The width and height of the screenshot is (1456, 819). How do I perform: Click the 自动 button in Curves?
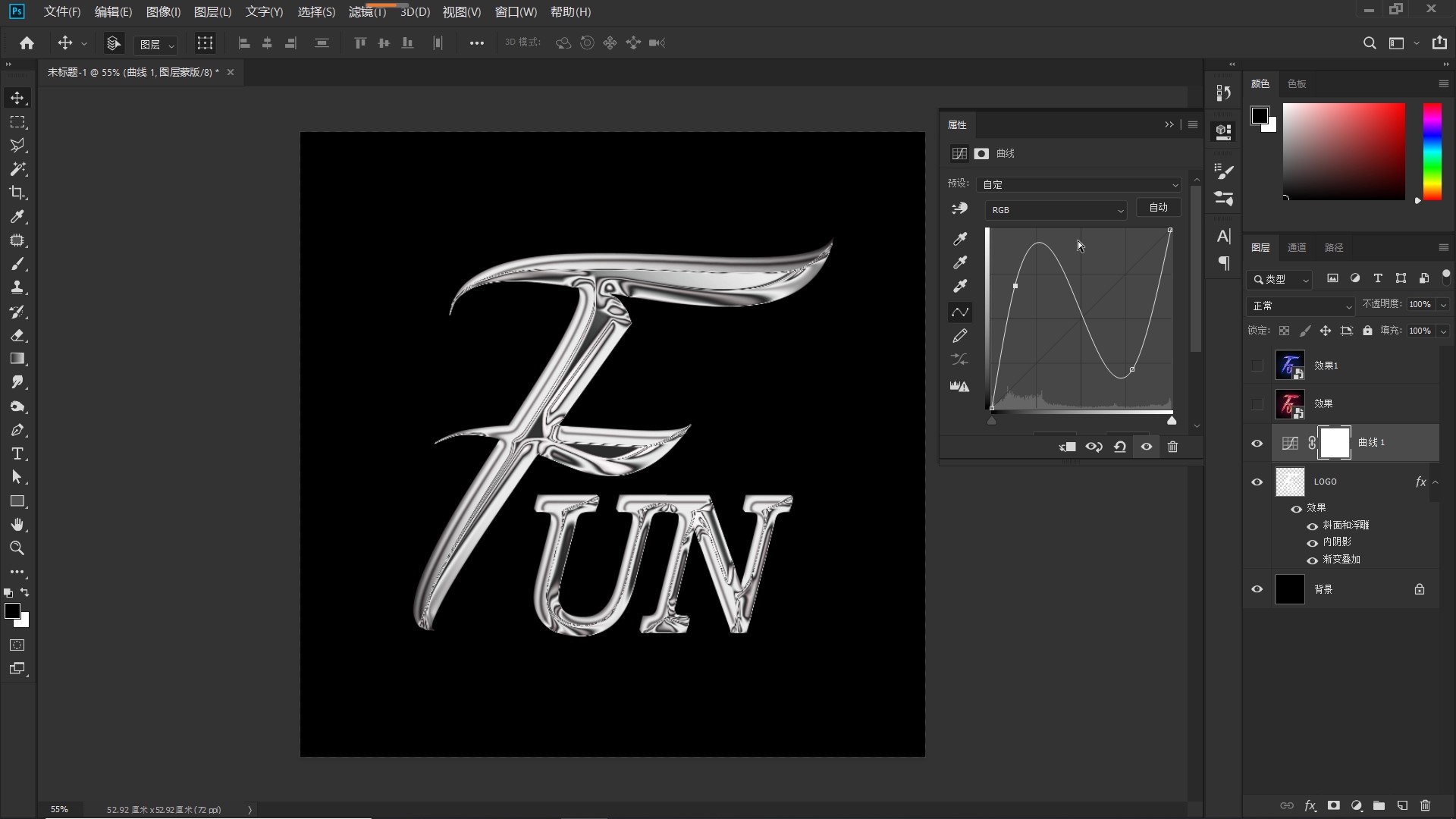(x=1158, y=207)
